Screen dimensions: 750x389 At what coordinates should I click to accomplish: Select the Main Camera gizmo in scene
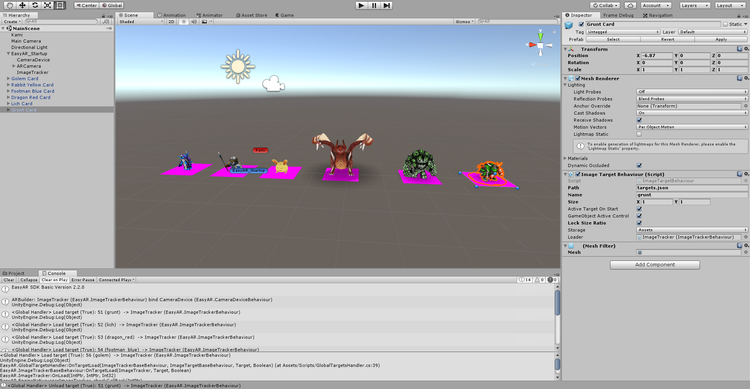pos(274,84)
